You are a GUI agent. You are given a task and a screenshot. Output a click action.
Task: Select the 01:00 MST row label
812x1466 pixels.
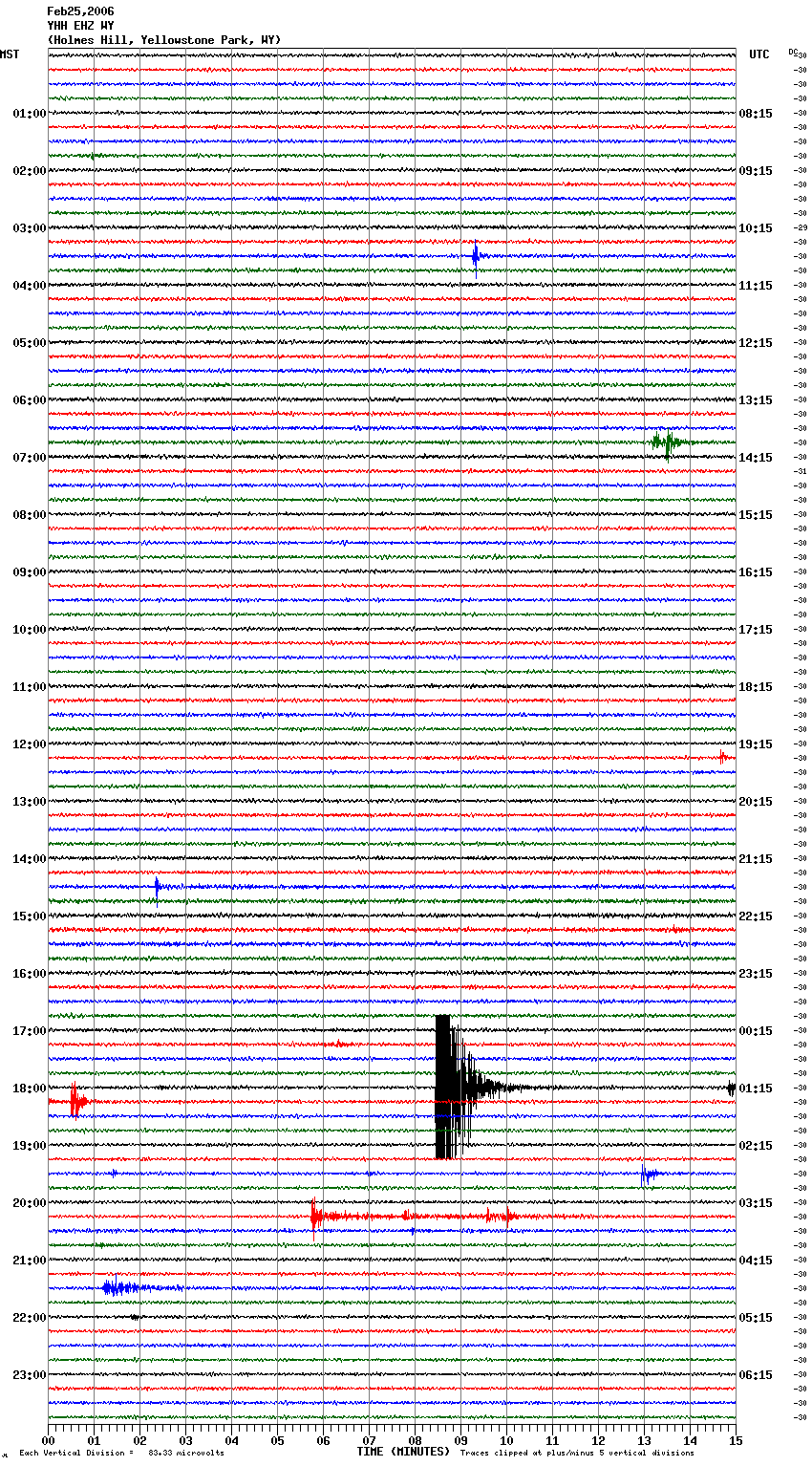pyautogui.click(x=29, y=114)
